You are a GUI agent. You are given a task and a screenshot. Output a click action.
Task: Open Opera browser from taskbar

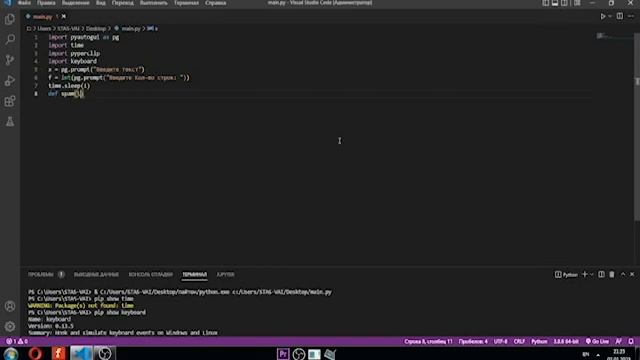coord(35,353)
